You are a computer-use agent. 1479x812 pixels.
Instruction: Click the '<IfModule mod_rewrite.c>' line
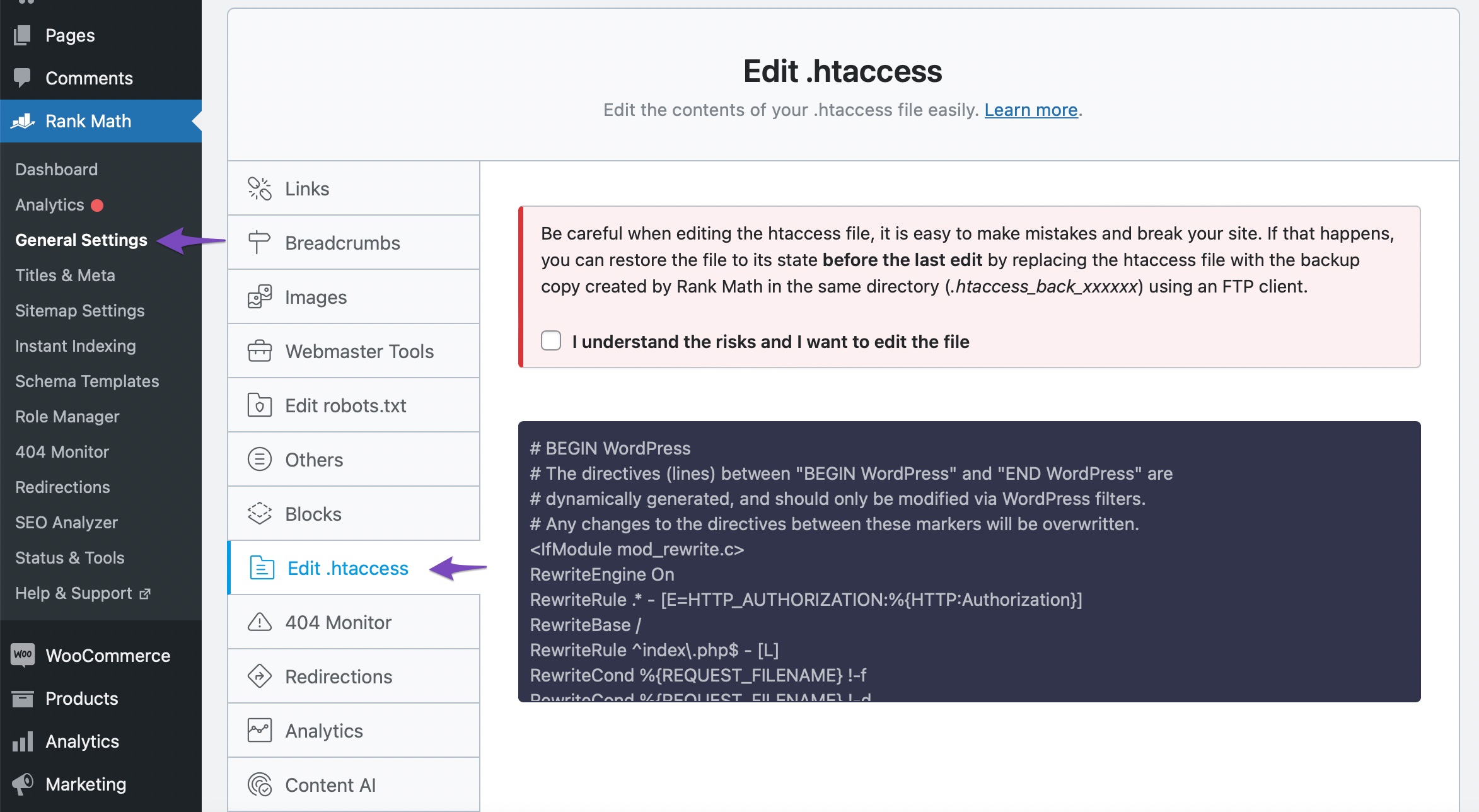click(637, 549)
